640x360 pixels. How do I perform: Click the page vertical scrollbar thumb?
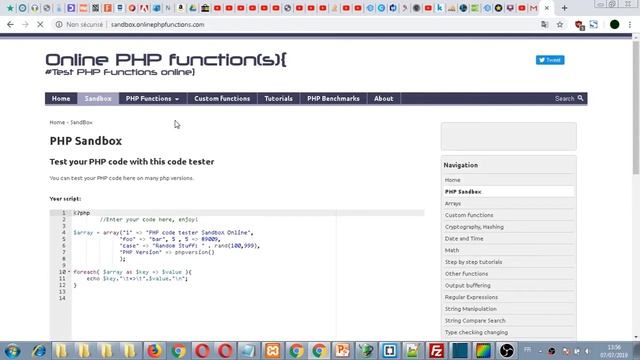[x=636, y=108]
